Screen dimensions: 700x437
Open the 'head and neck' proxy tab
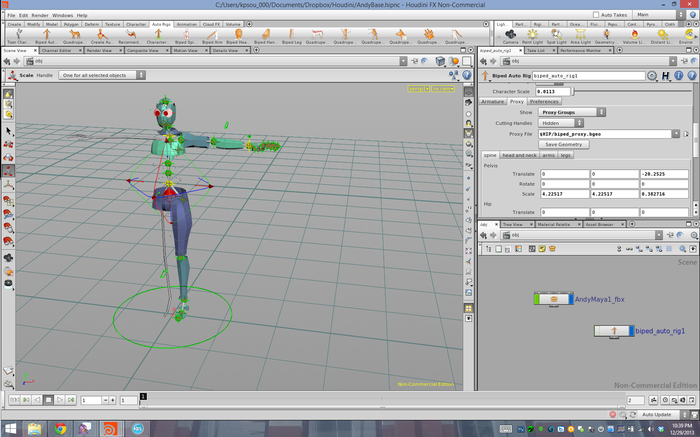[519, 155]
